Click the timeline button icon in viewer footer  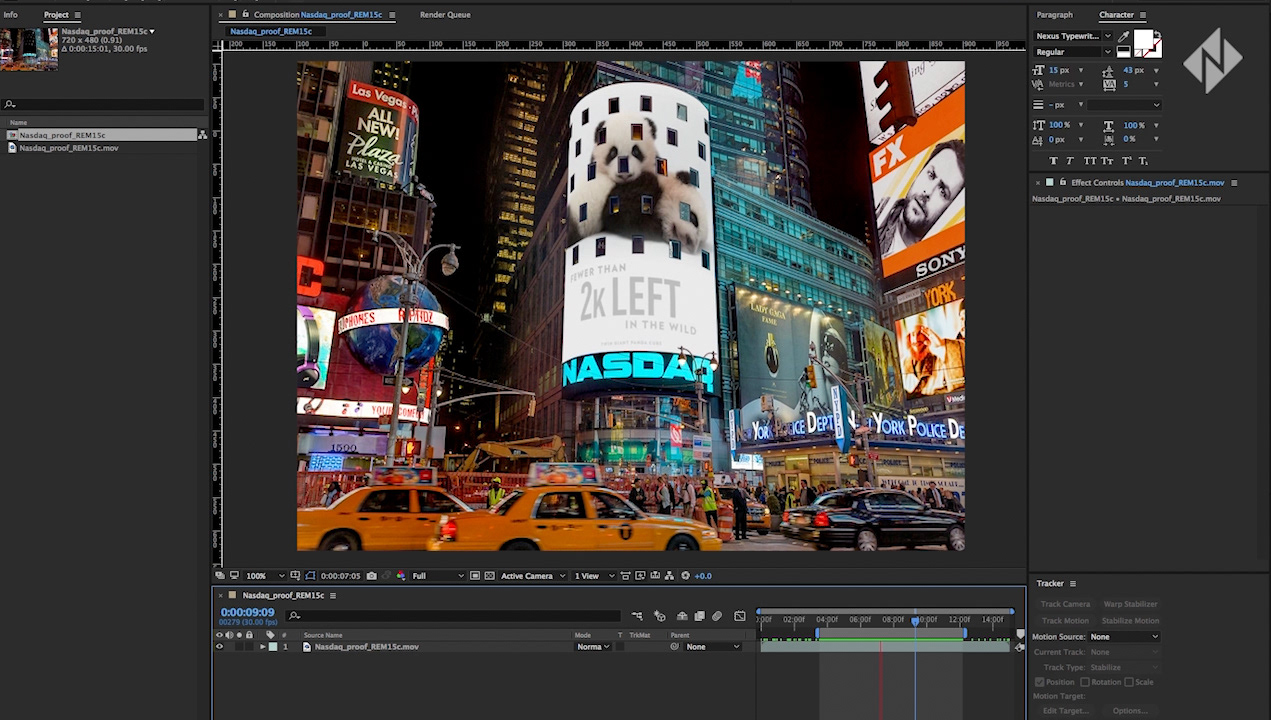coord(655,576)
